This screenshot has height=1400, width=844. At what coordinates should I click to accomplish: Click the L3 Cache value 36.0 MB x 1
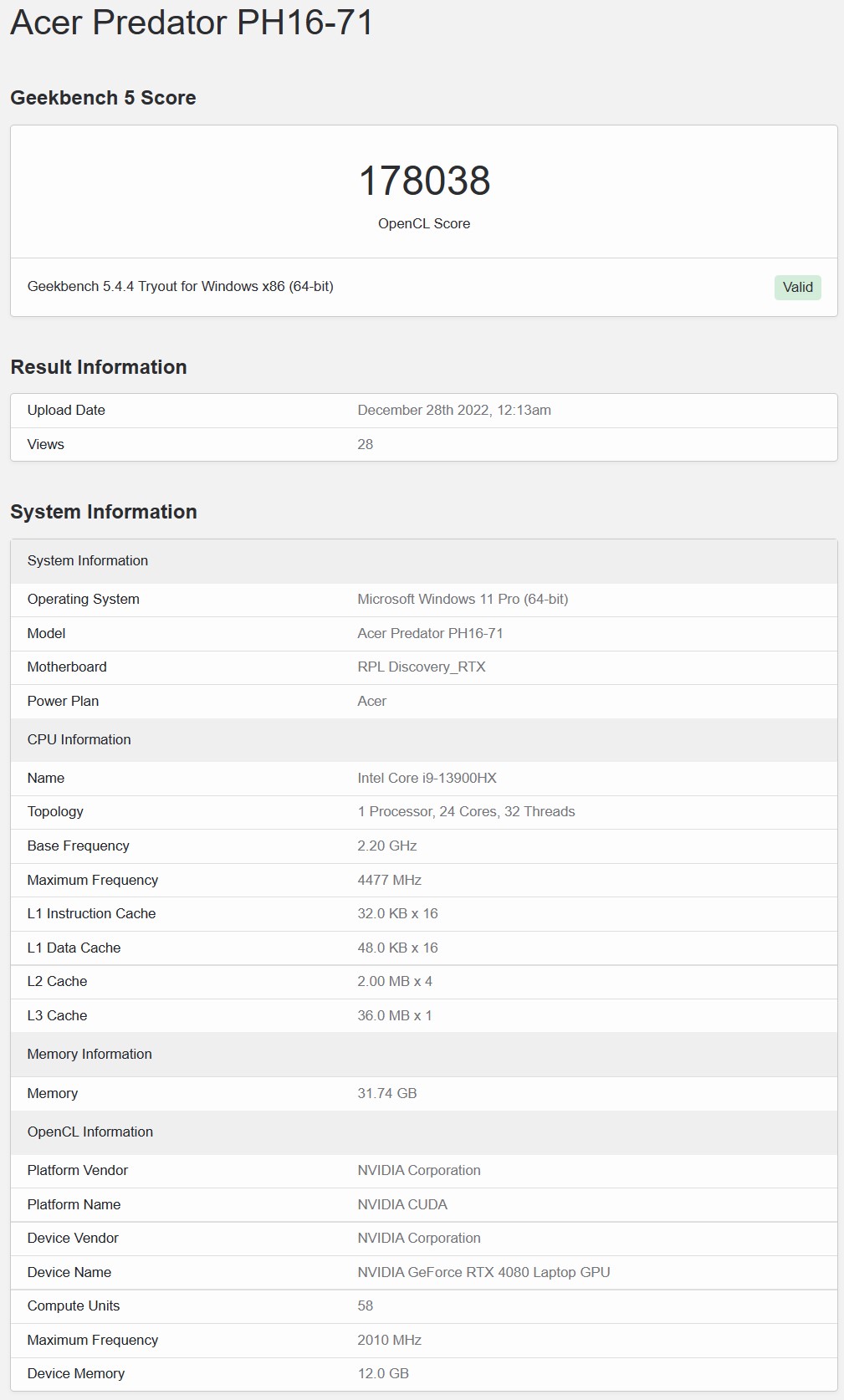(395, 1015)
